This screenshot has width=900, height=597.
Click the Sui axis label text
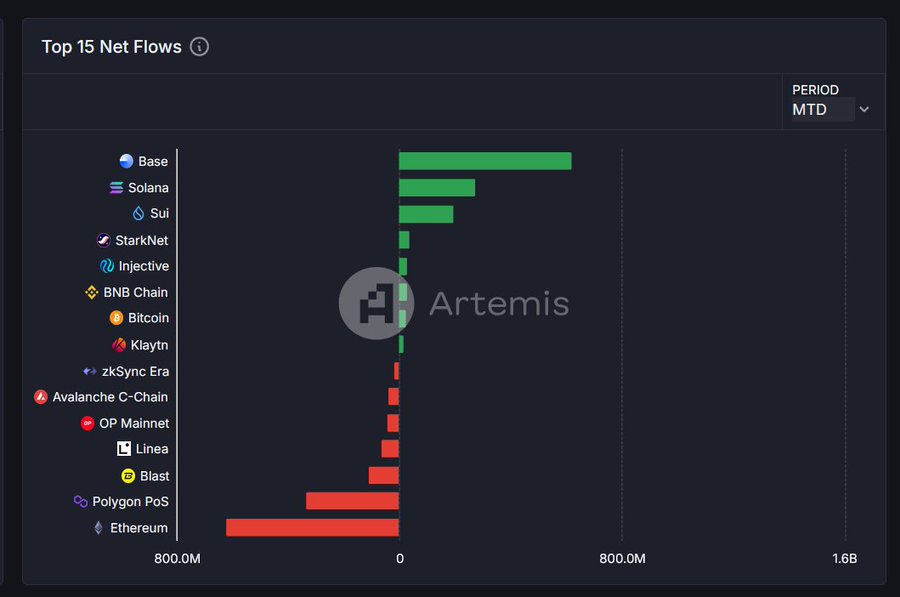[160, 214]
